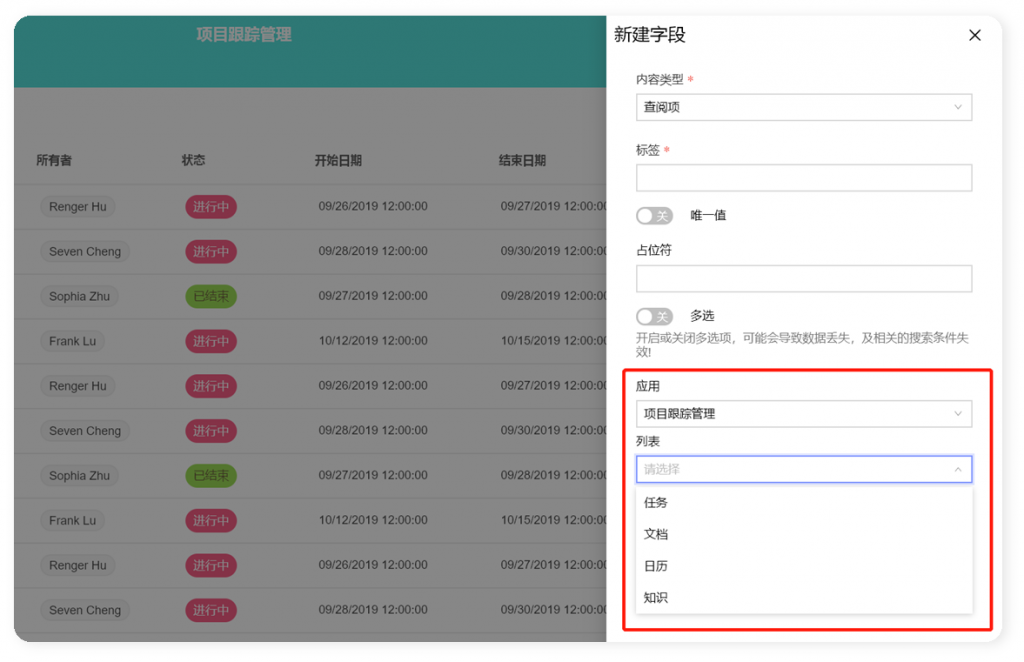The image size is (1024, 662).
Task: Click the 状态 column header
Action: tap(193, 161)
